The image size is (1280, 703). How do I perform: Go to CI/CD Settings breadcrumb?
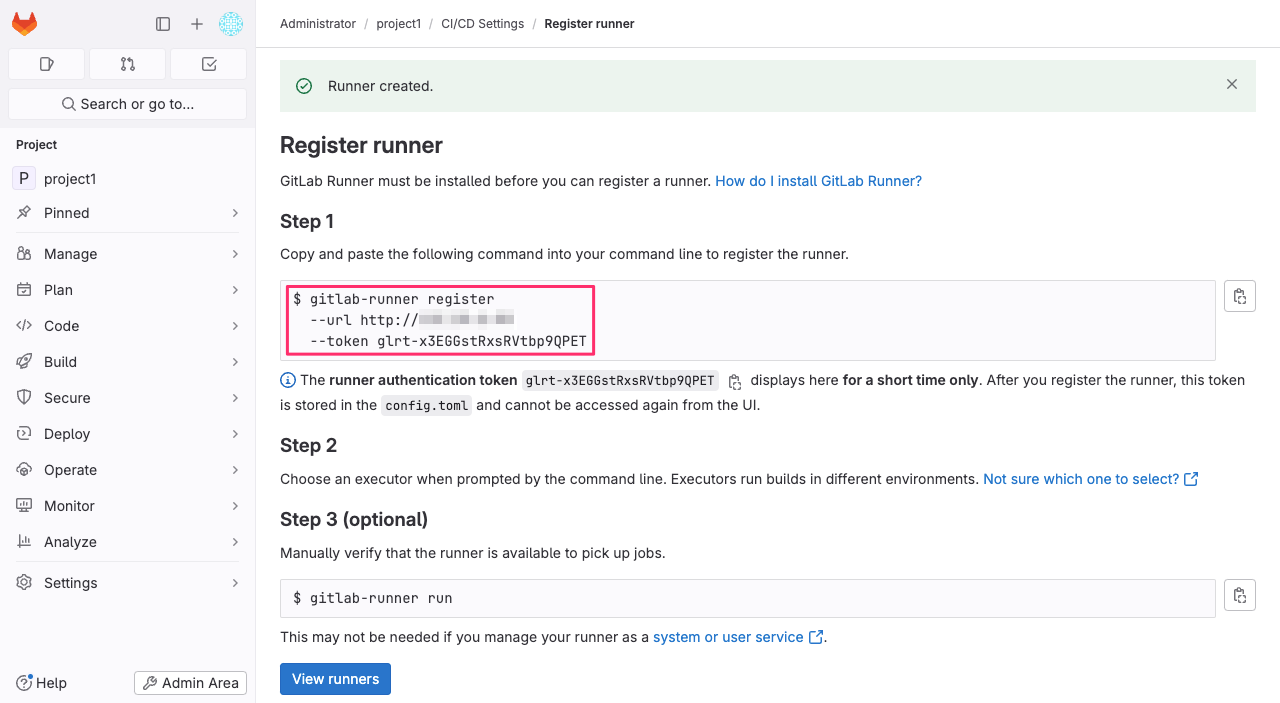[x=483, y=24]
